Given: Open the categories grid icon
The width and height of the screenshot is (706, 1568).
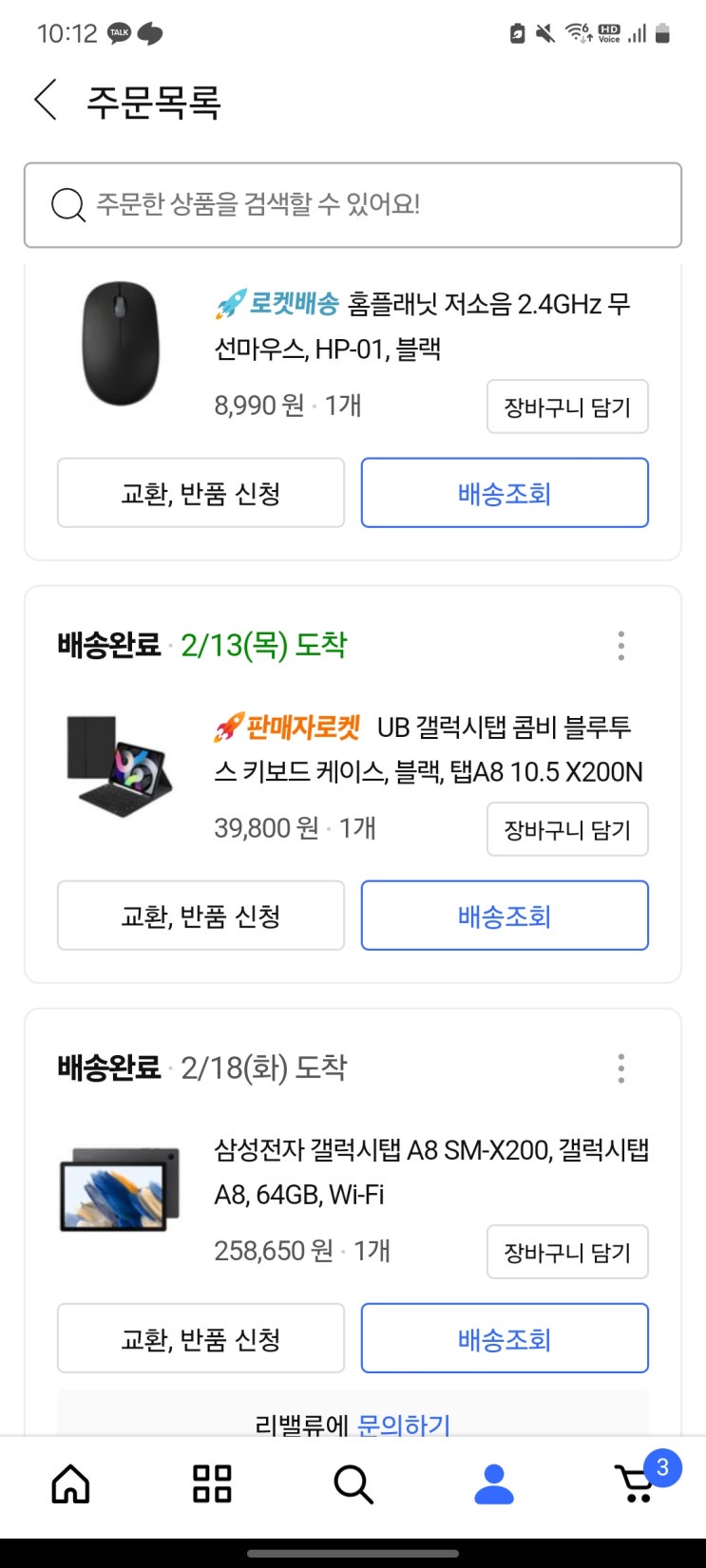Looking at the screenshot, I should (212, 1483).
